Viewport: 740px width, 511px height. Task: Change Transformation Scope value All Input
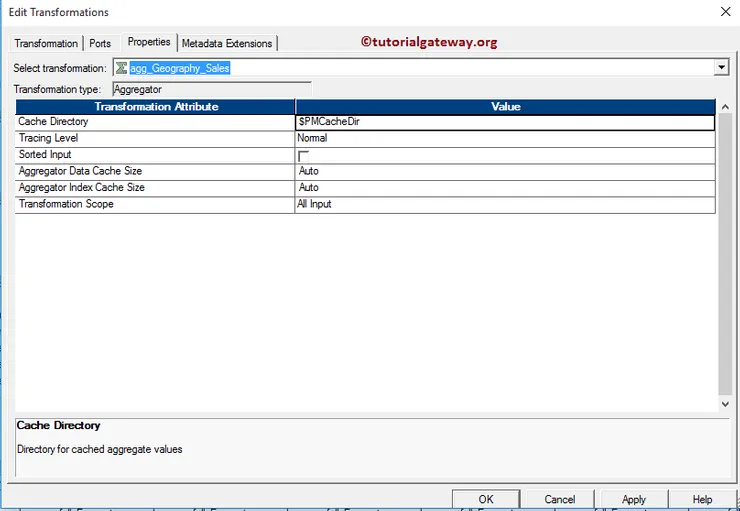coord(505,205)
